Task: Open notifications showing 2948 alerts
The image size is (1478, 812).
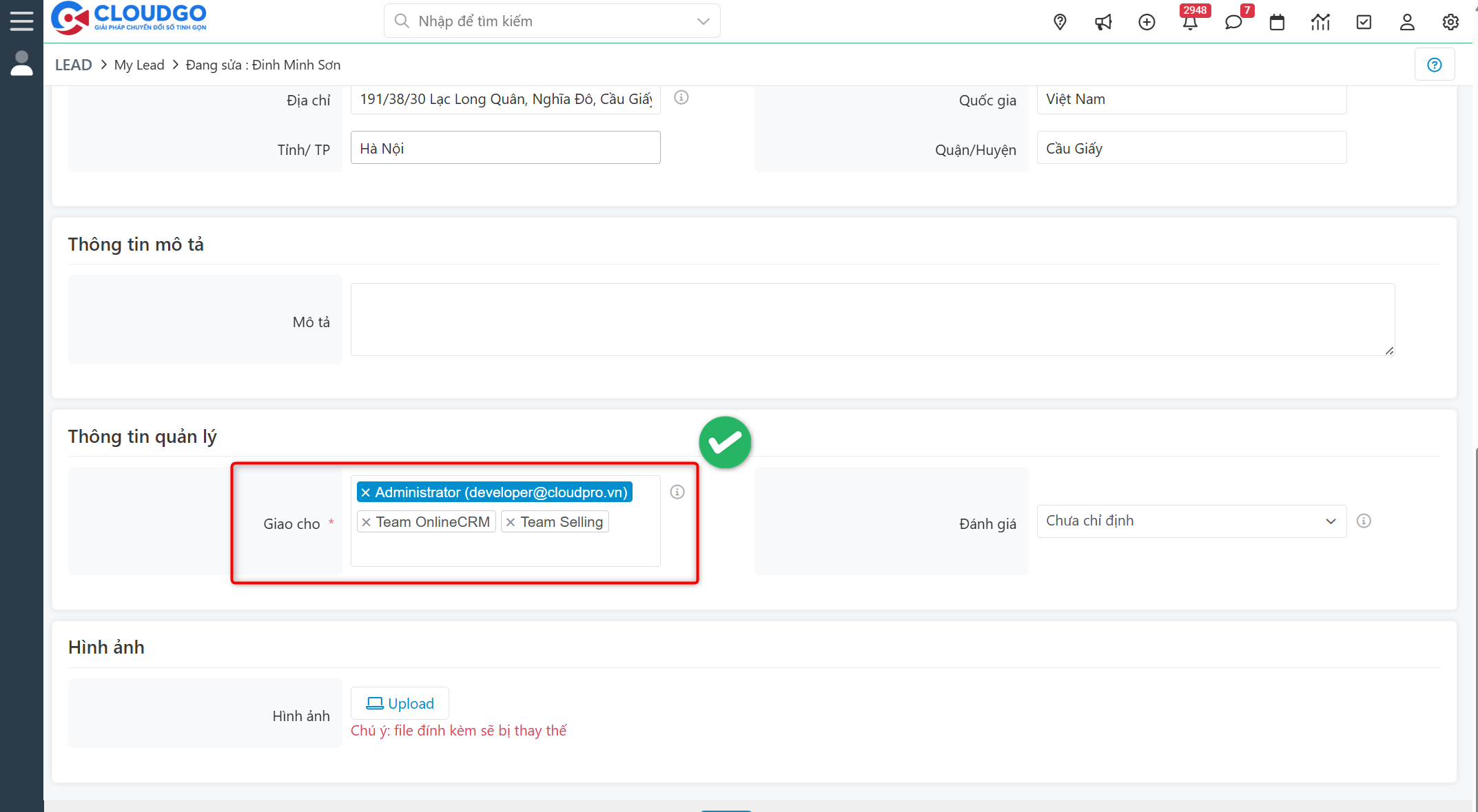Action: (1190, 23)
